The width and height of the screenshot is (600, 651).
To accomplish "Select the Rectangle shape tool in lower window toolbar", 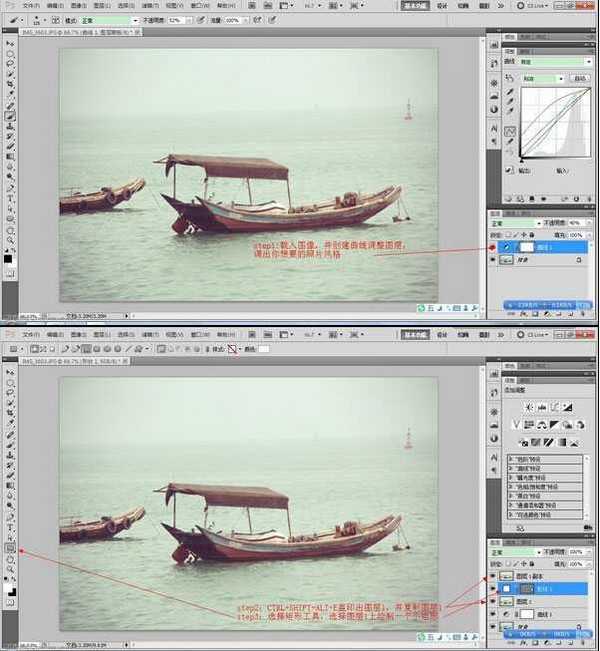I will tap(10, 548).
